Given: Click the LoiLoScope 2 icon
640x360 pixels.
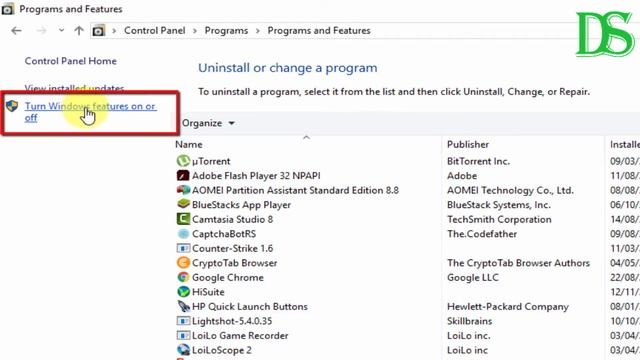Looking at the screenshot, I should tap(183, 350).
